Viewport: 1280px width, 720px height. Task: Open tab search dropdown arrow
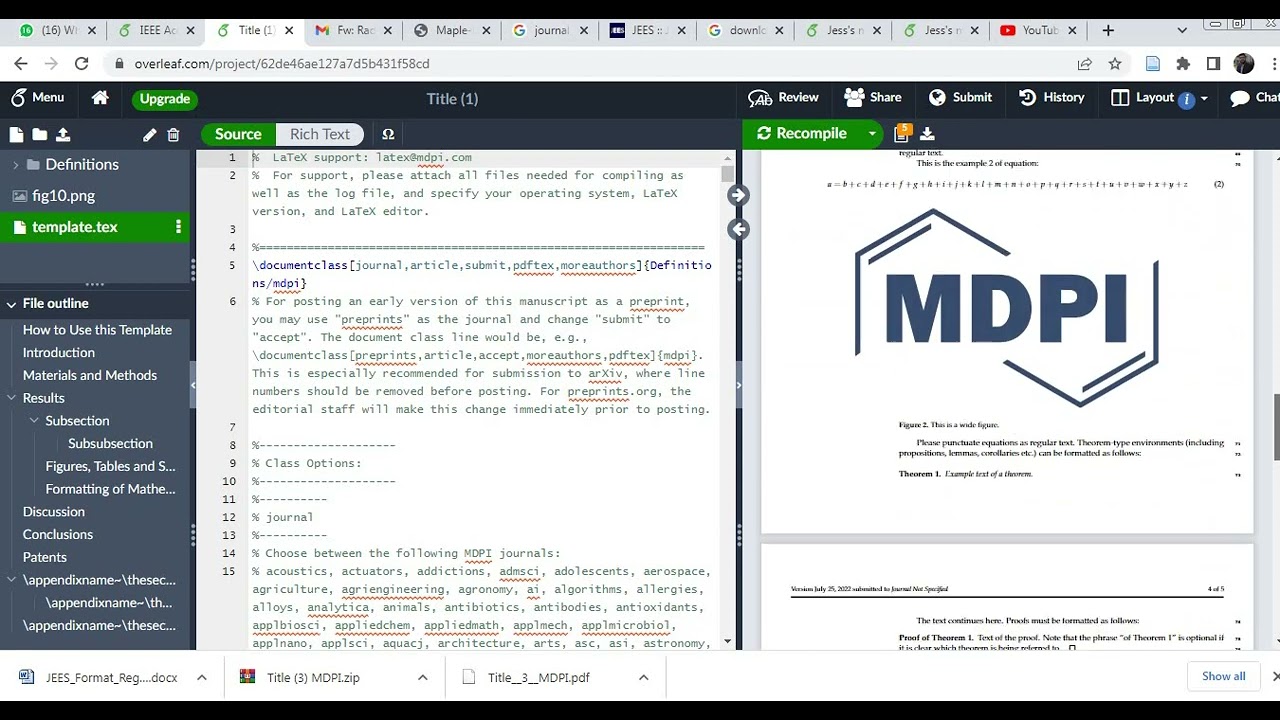coord(1182,30)
